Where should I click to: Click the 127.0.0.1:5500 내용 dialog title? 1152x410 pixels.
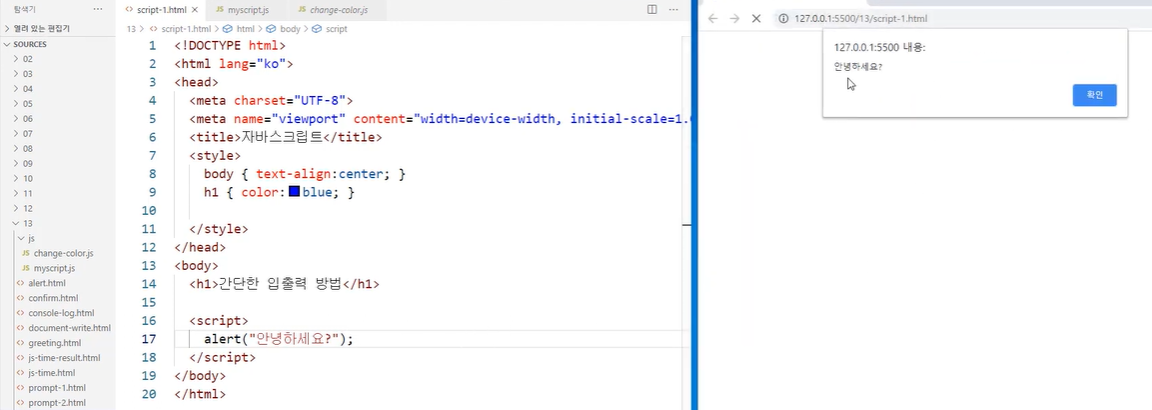(880, 47)
